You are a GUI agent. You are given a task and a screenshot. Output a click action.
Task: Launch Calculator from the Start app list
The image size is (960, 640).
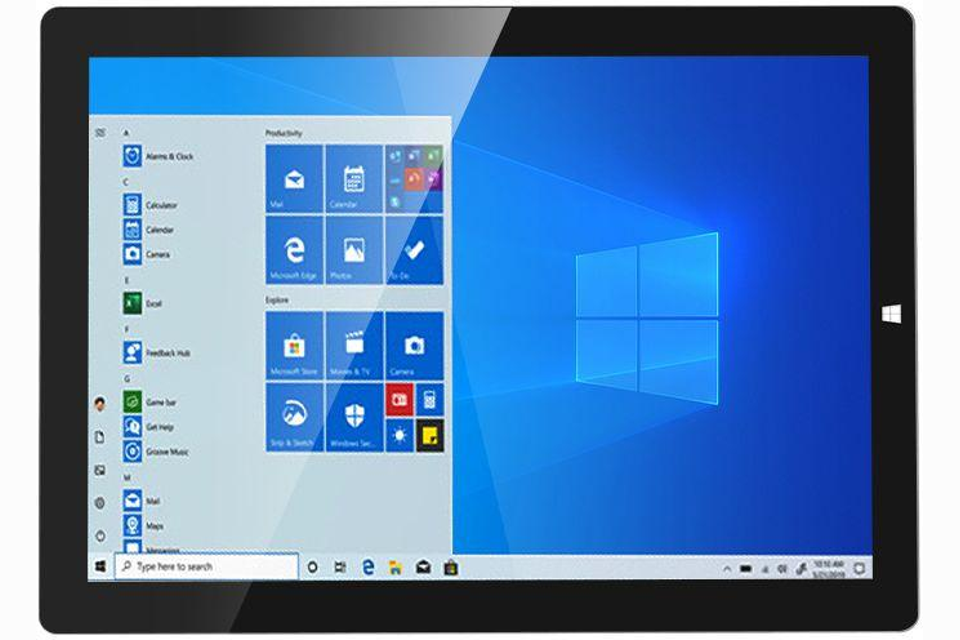click(151, 205)
